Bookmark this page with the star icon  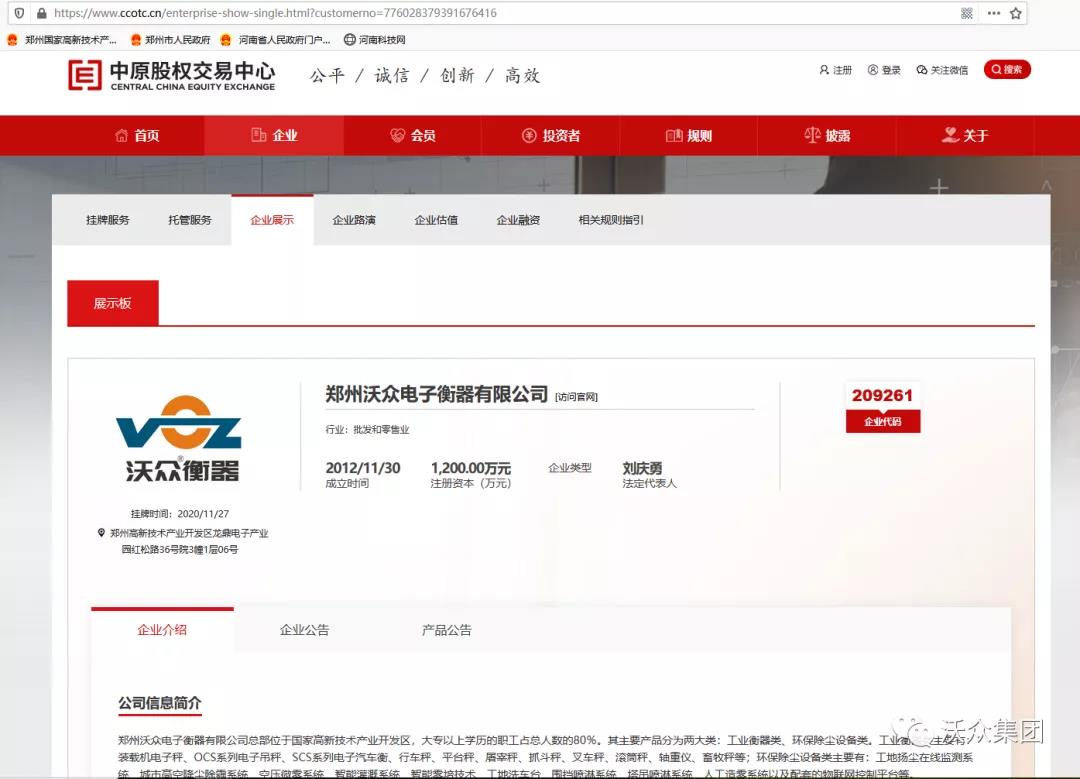(1016, 13)
